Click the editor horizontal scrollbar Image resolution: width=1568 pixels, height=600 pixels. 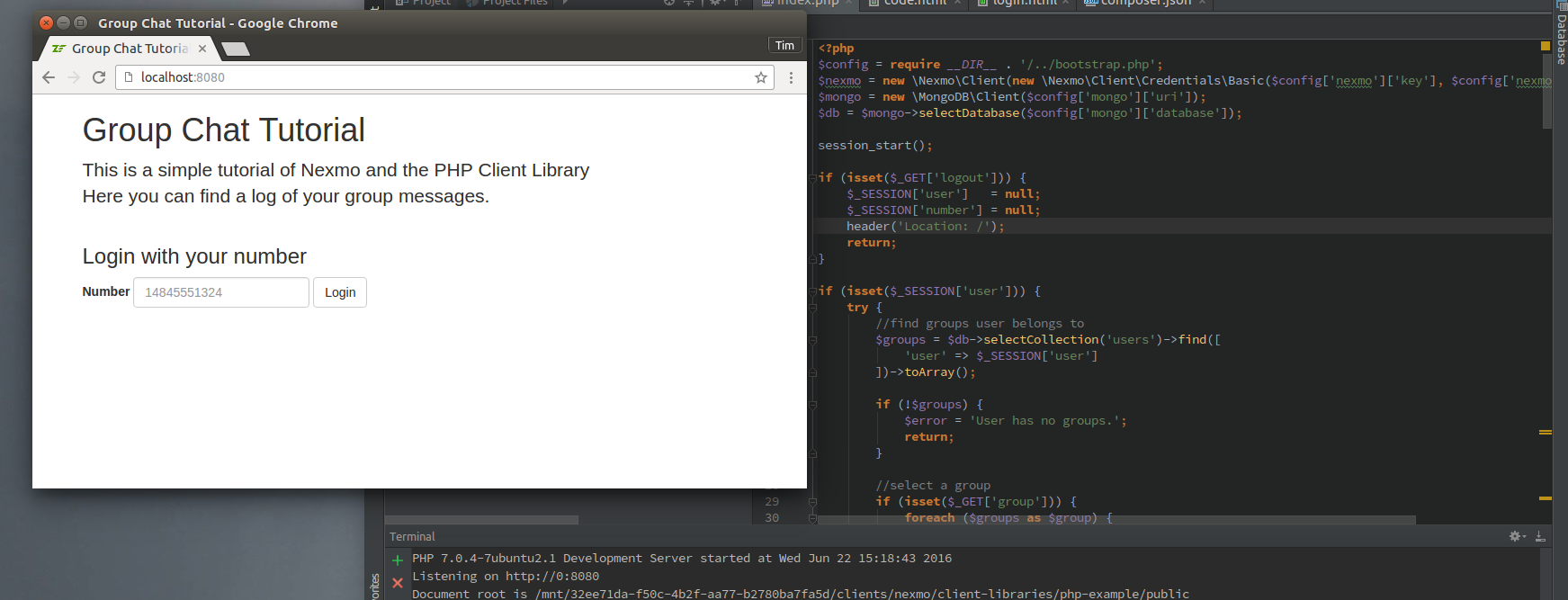point(1116,520)
